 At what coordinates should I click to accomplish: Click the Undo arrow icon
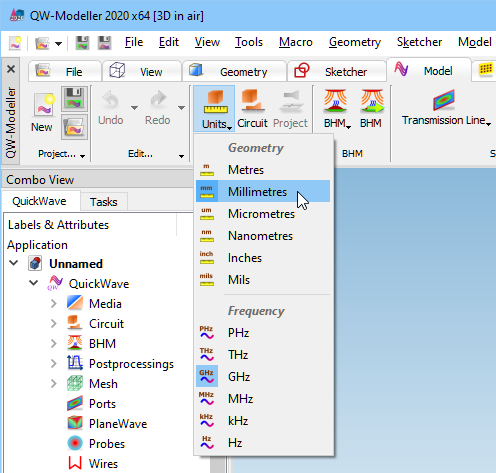point(111,100)
